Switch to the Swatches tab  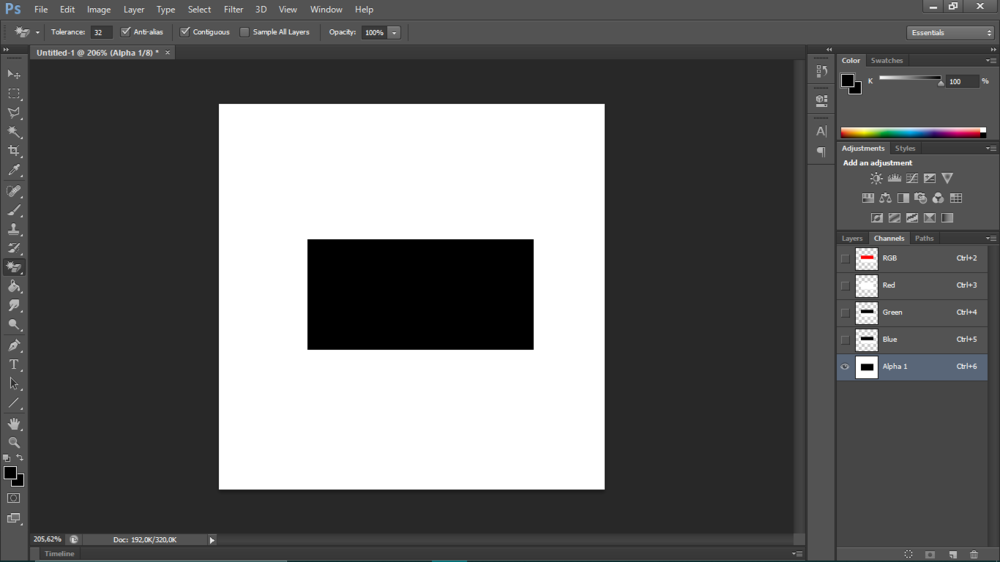pyautogui.click(x=886, y=61)
